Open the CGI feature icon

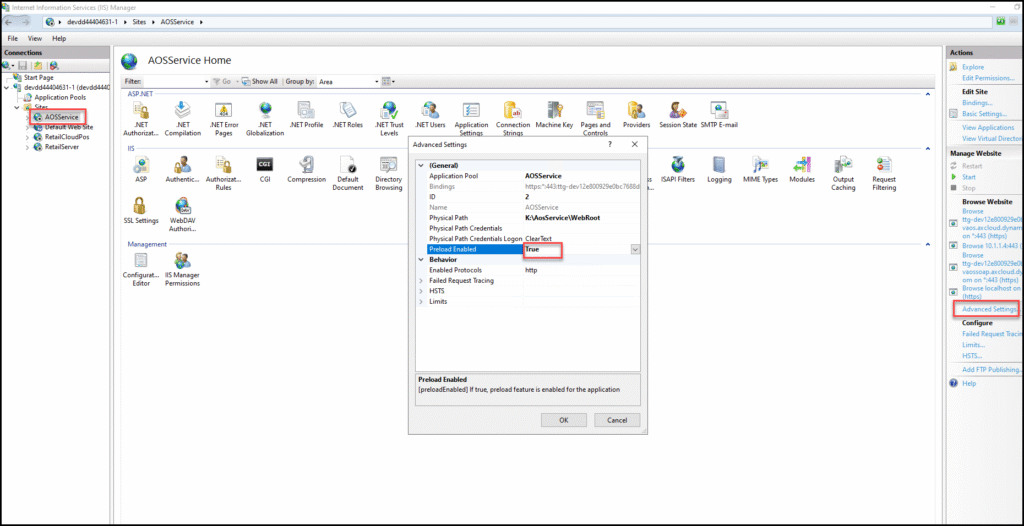point(265,169)
